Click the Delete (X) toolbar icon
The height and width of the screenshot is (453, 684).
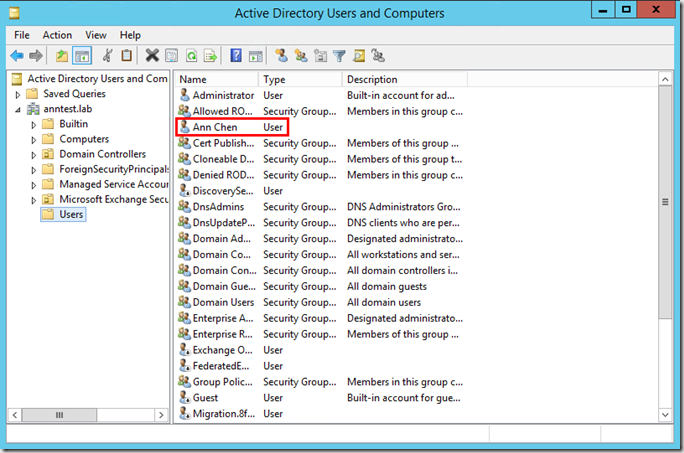[152, 56]
